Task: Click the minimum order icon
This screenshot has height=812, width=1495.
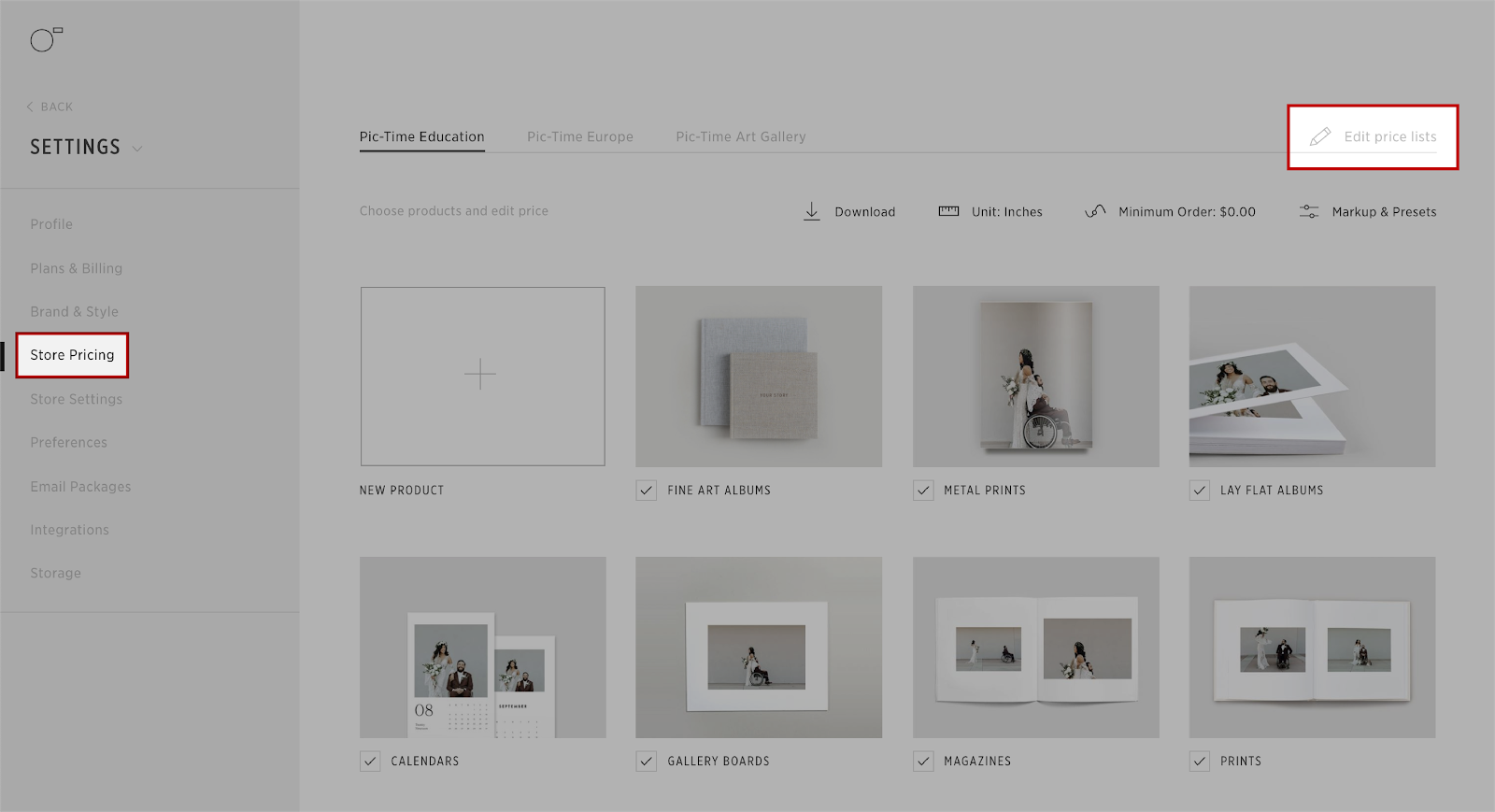Action: coord(1095,211)
